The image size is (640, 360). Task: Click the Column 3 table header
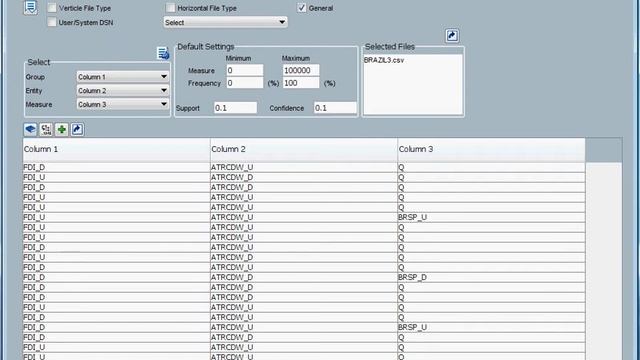491,149
